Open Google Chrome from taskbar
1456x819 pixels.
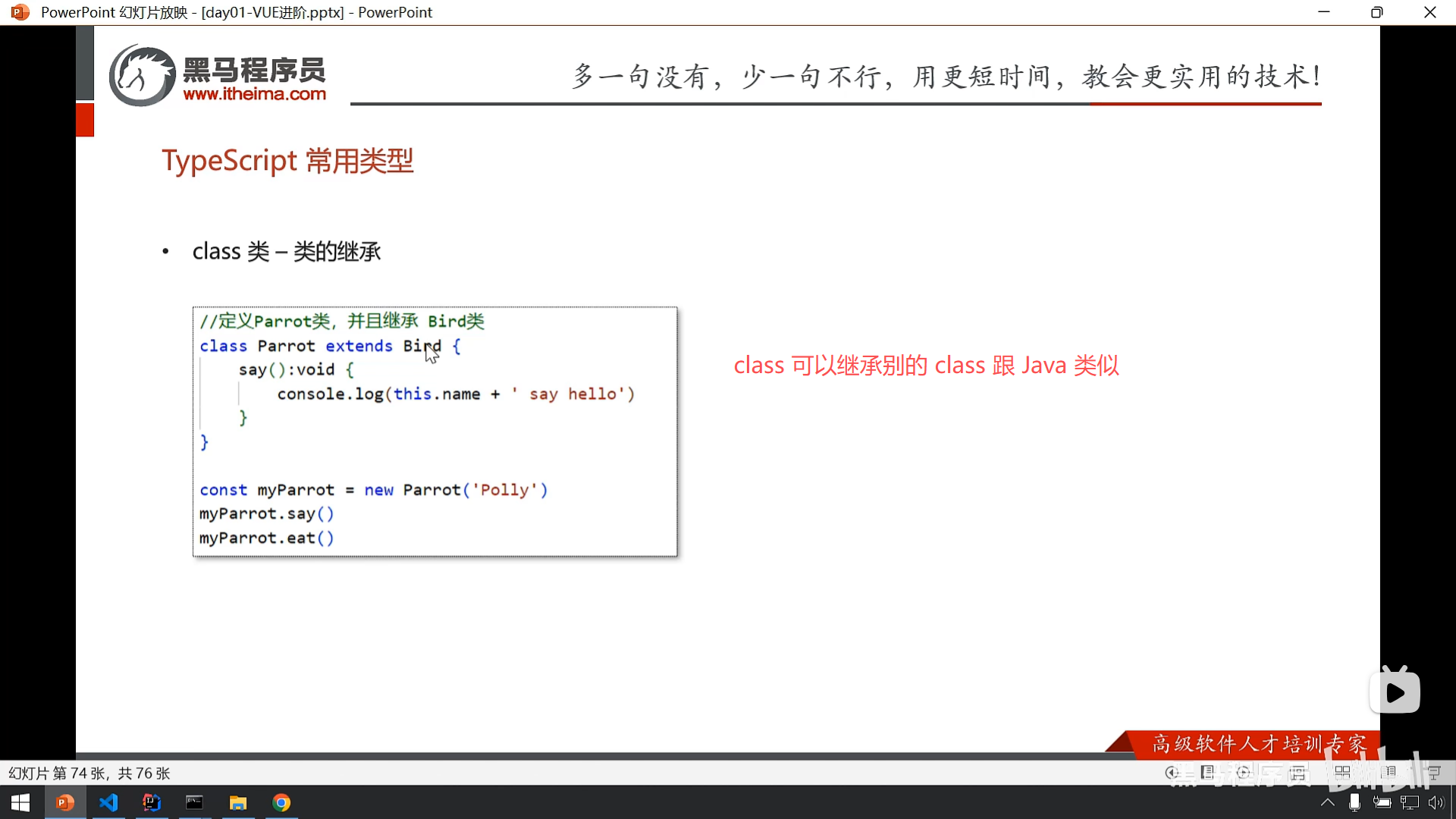(x=281, y=802)
